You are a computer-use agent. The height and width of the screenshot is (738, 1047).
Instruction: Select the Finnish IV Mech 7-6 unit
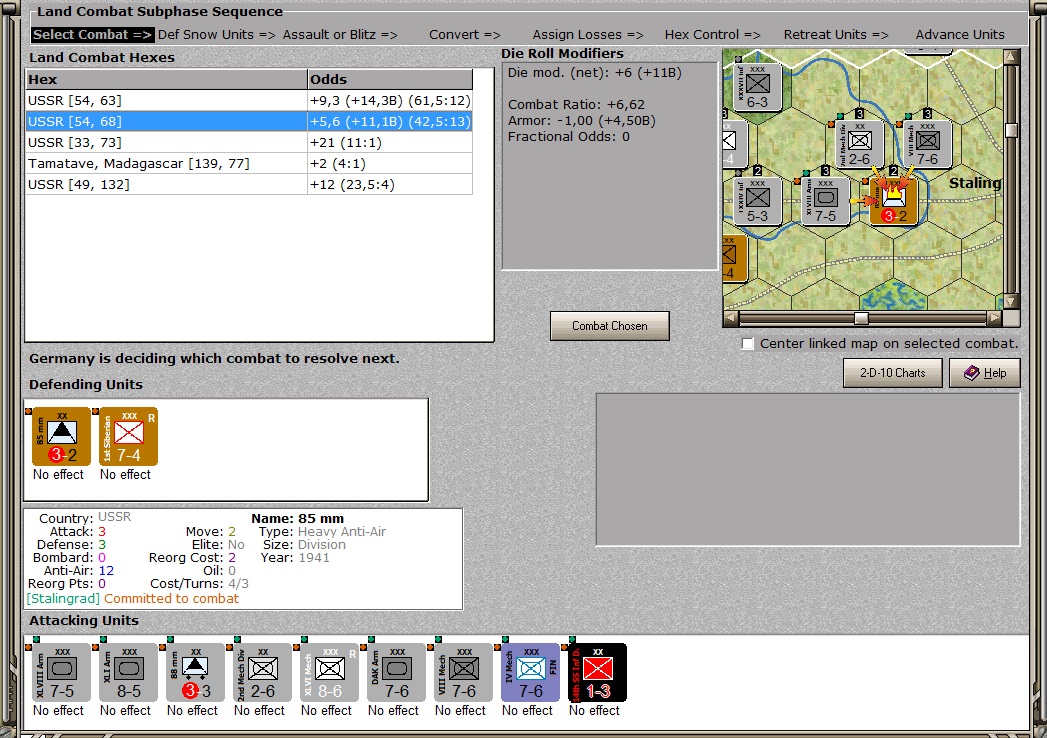pyautogui.click(x=531, y=673)
